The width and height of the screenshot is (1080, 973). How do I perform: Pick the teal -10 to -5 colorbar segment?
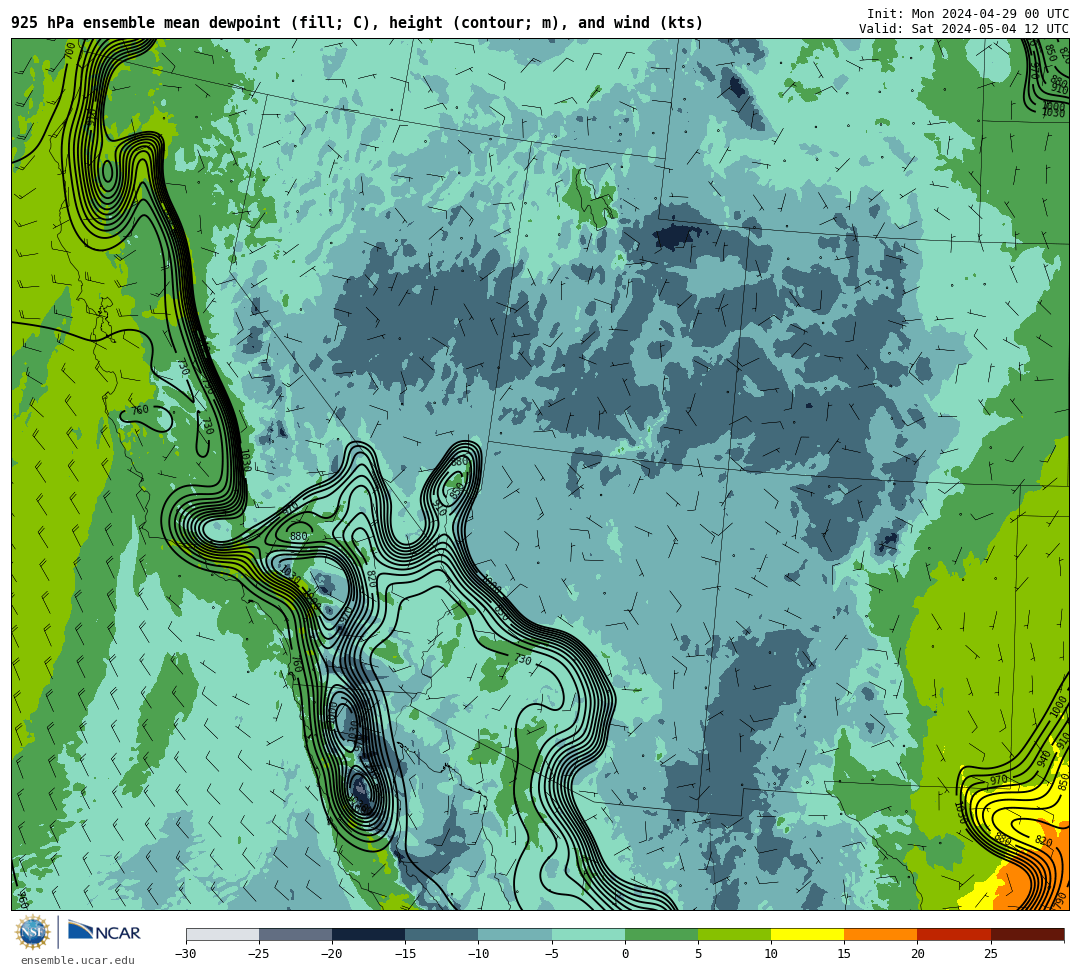tap(515, 934)
